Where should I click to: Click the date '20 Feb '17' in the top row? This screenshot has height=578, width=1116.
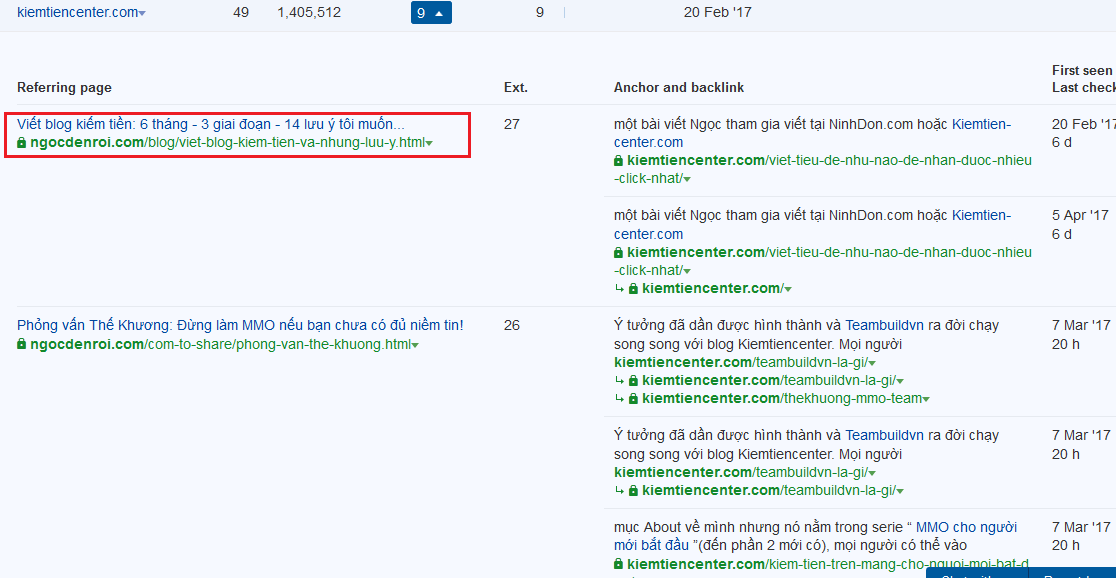pyautogui.click(x=717, y=12)
